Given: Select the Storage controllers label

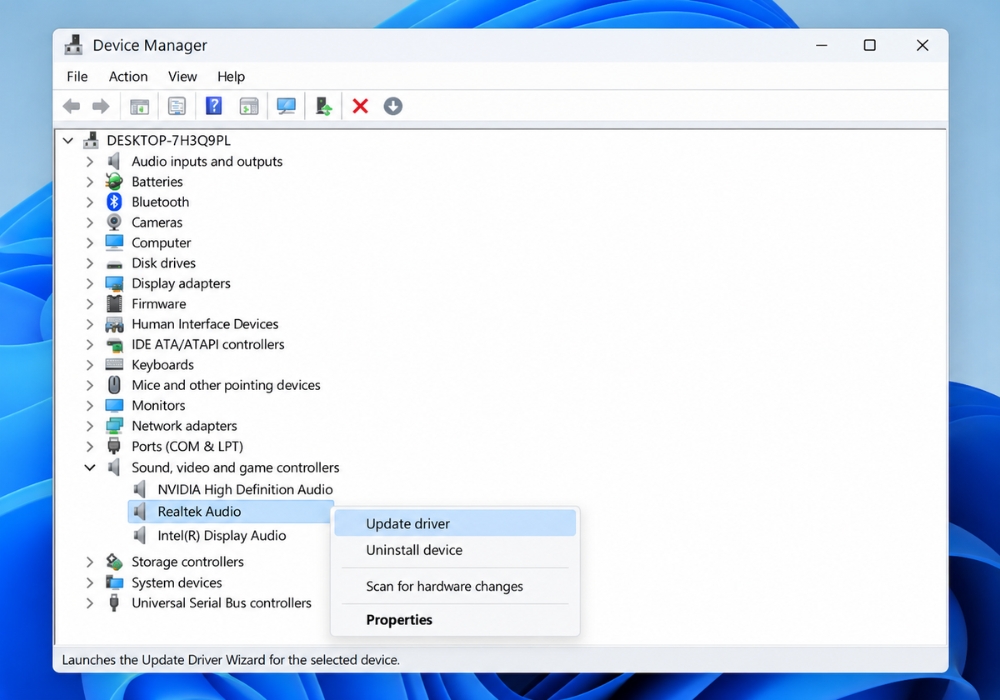Looking at the screenshot, I should 188,562.
